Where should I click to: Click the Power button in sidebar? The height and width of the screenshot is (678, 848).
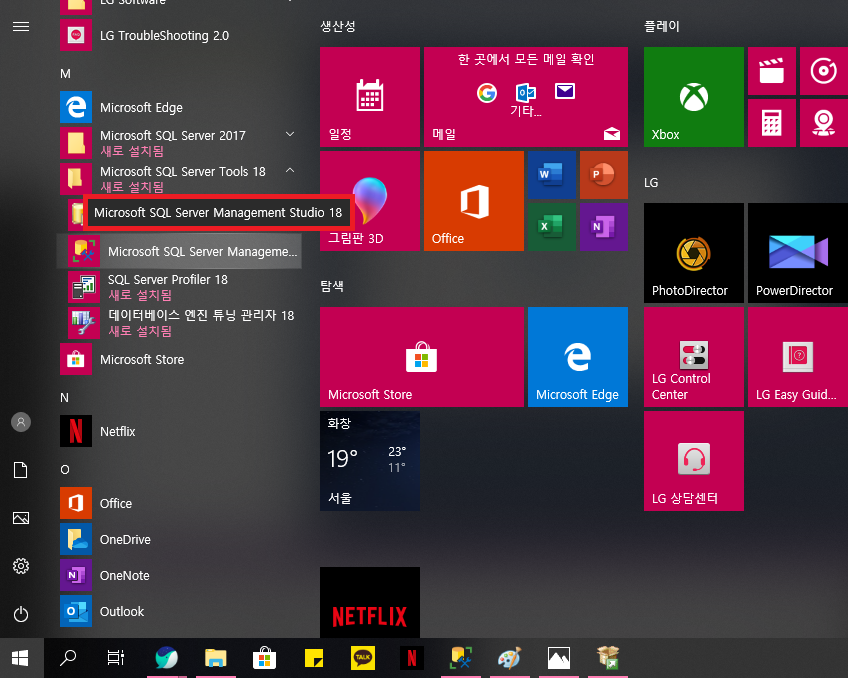point(21,614)
